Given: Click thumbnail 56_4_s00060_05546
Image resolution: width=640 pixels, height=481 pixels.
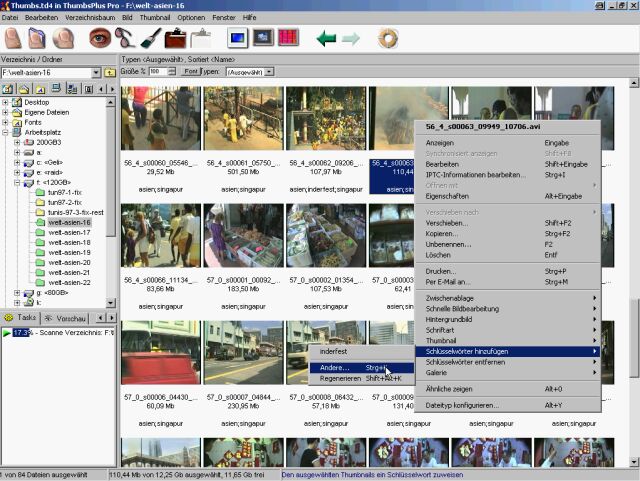Looking at the screenshot, I should (x=161, y=118).
